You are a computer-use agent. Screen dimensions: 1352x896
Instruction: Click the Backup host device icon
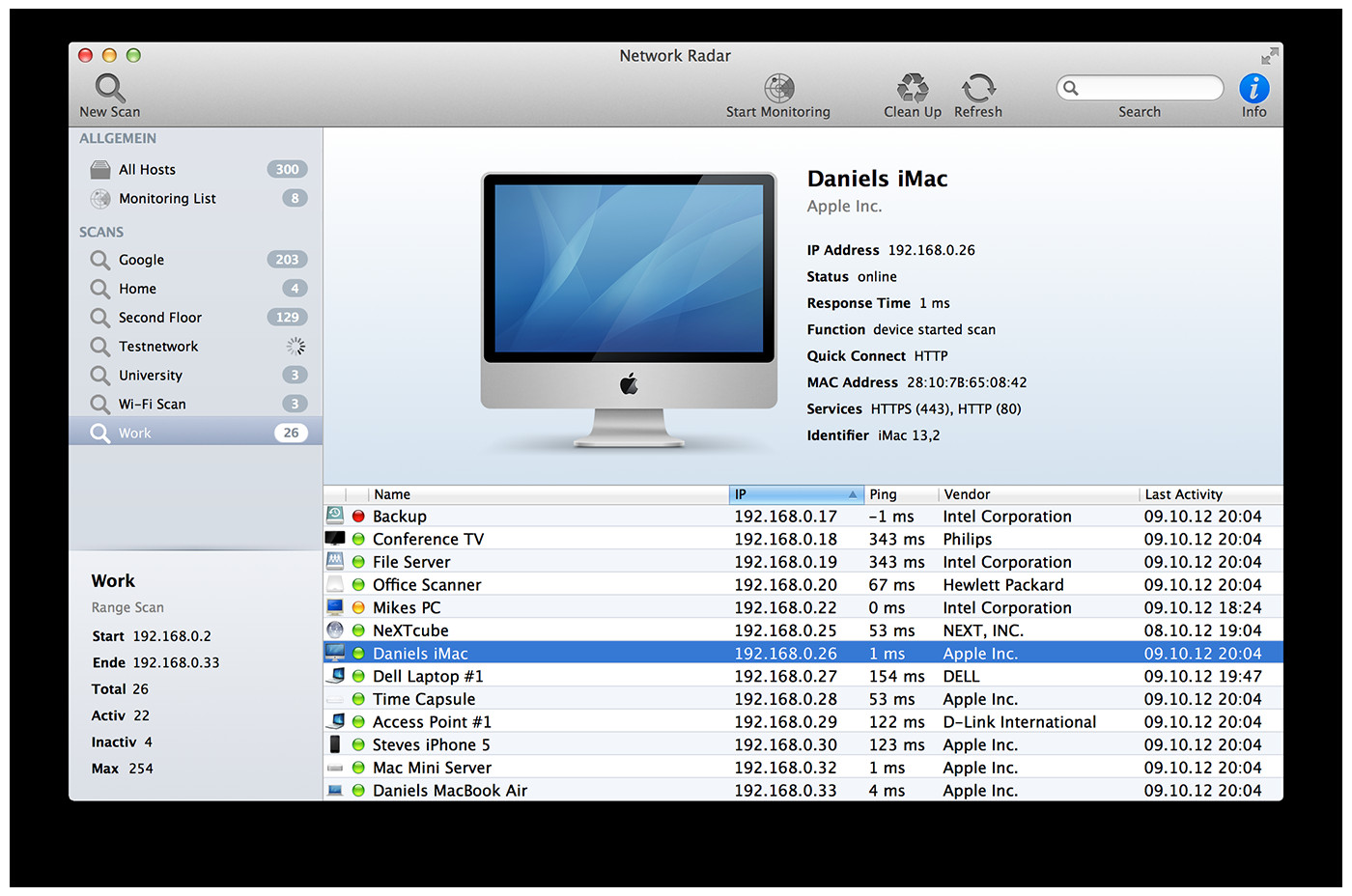click(335, 516)
